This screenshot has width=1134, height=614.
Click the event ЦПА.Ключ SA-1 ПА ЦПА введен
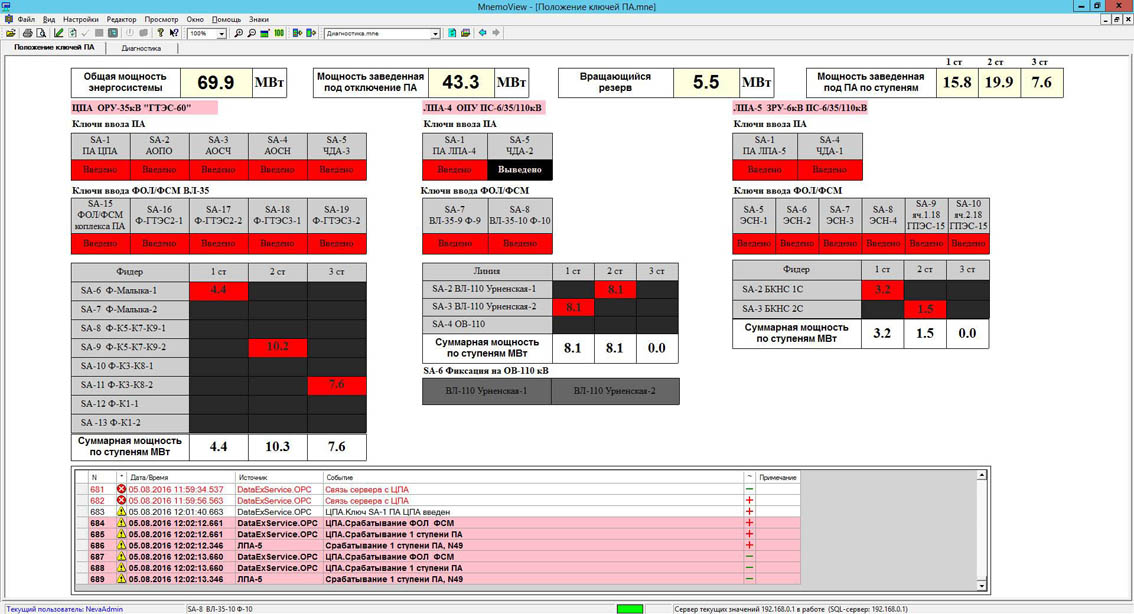tap(388, 512)
